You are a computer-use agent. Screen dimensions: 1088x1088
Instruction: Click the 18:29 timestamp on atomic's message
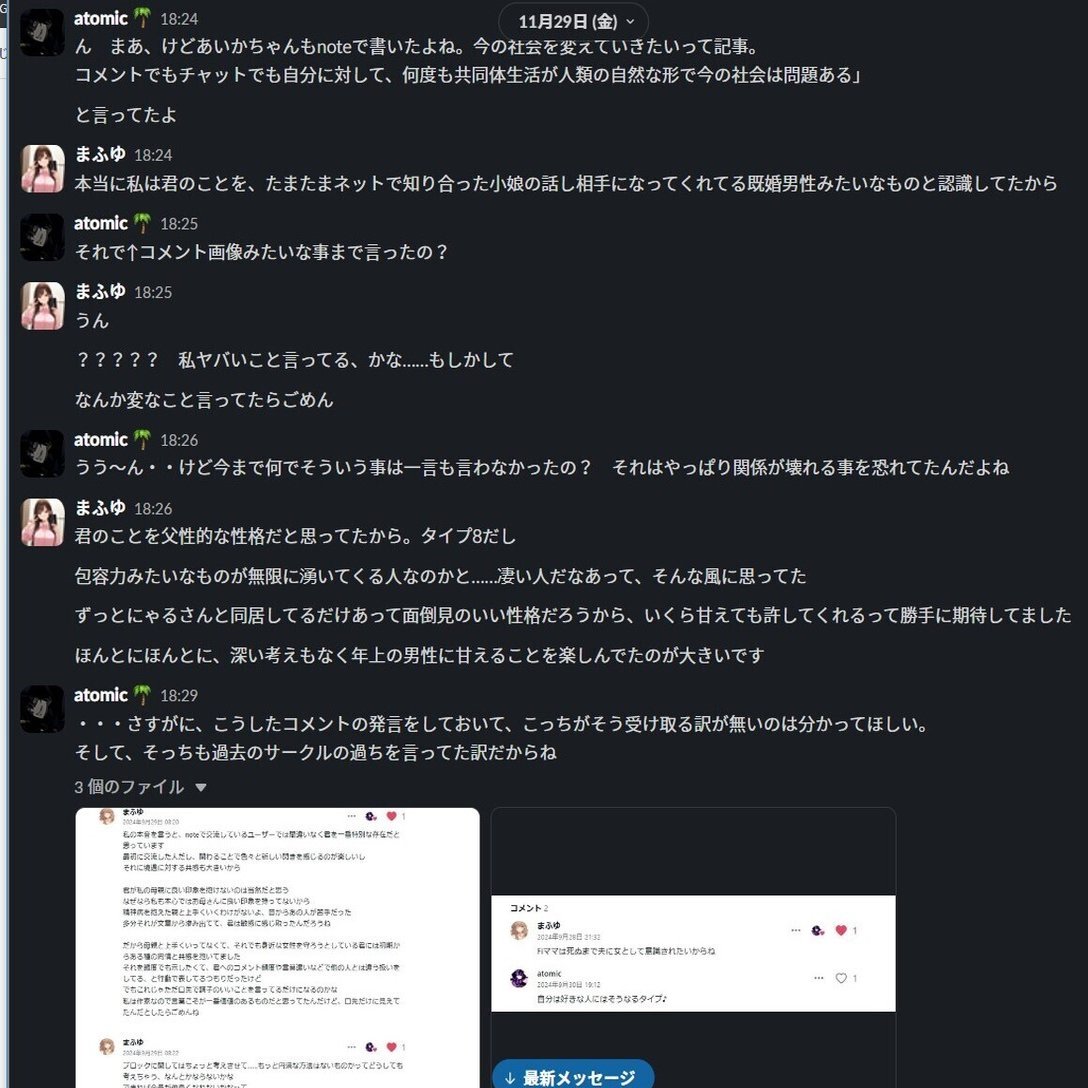[x=179, y=695]
